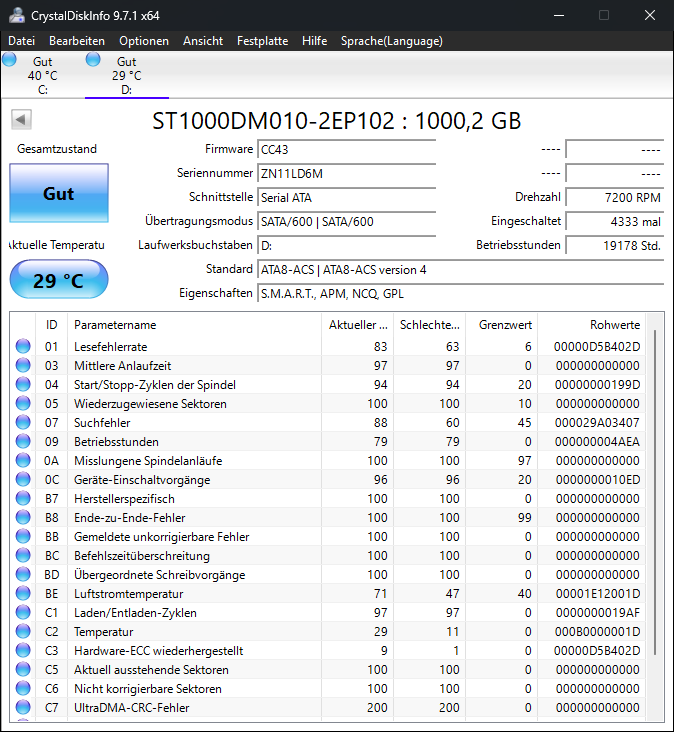Click status icon for Hardware-ECC wiederhergestellt row
The image size is (674, 732).
23,651
